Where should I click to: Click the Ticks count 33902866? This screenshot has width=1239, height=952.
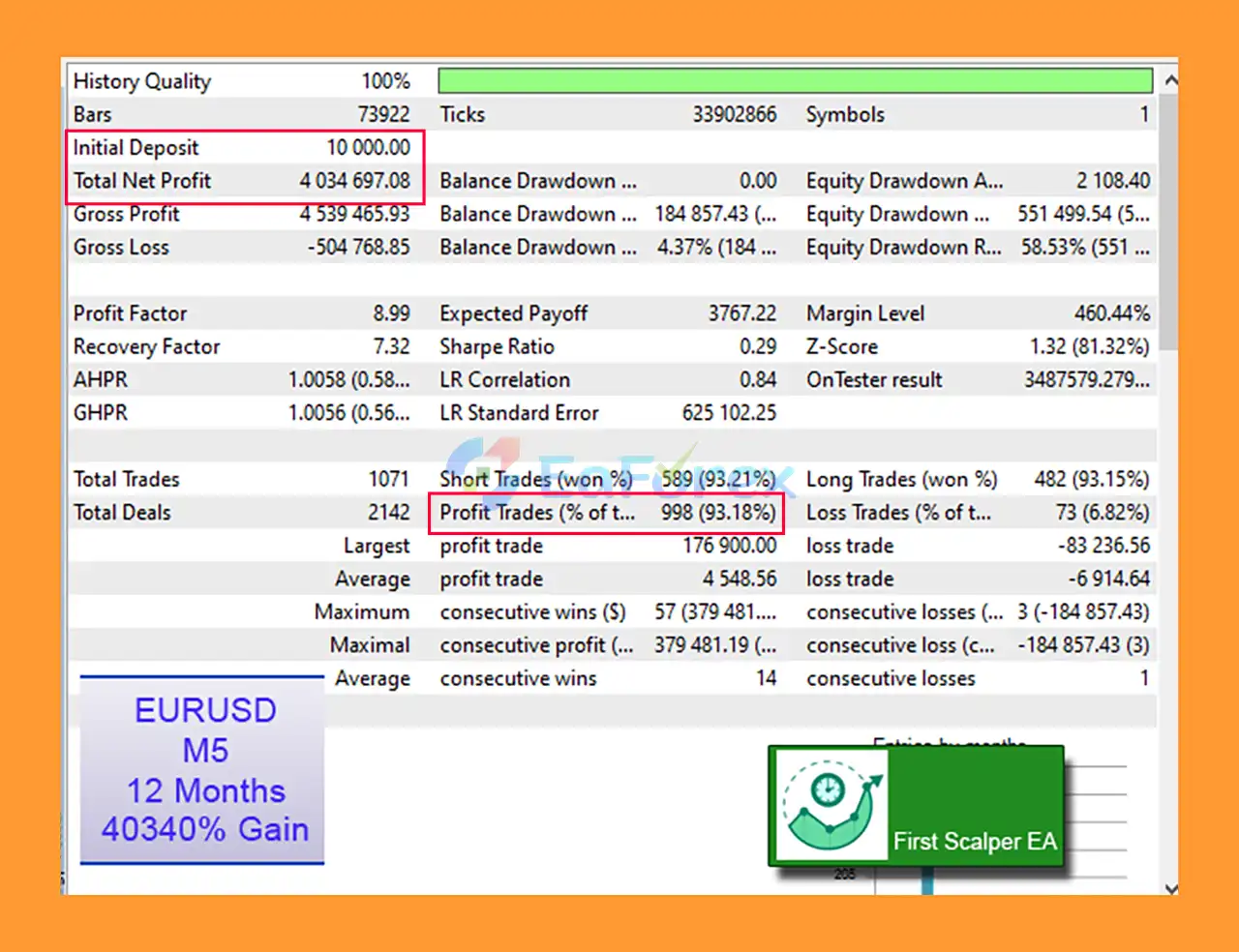(x=734, y=115)
